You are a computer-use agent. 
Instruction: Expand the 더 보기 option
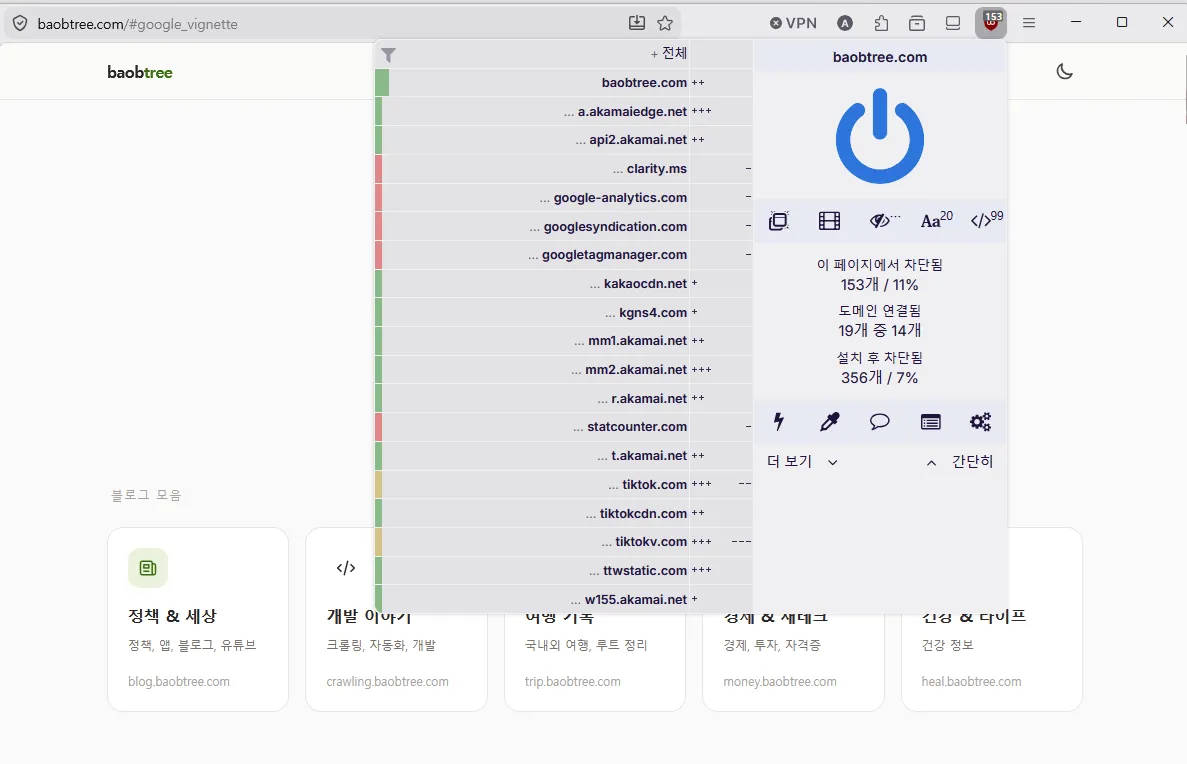pyautogui.click(x=802, y=461)
